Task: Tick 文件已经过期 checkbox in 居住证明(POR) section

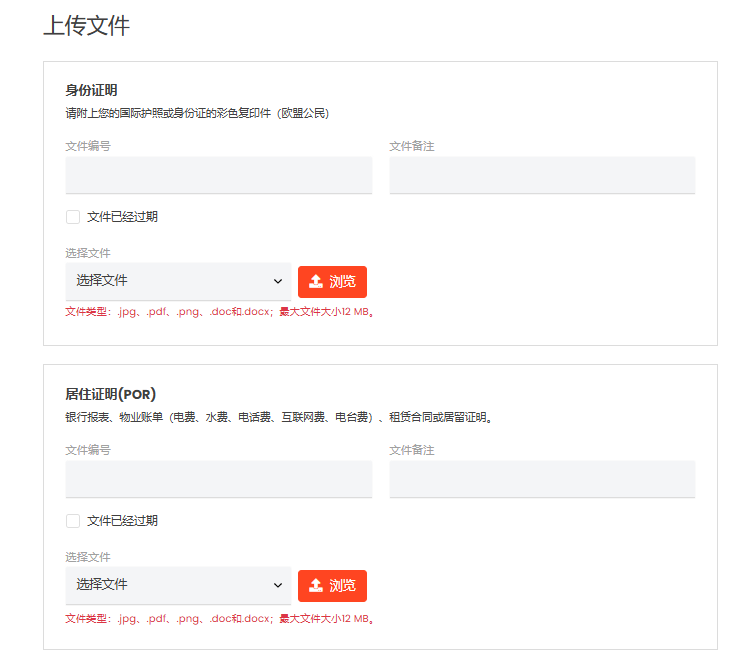Action: [73, 521]
